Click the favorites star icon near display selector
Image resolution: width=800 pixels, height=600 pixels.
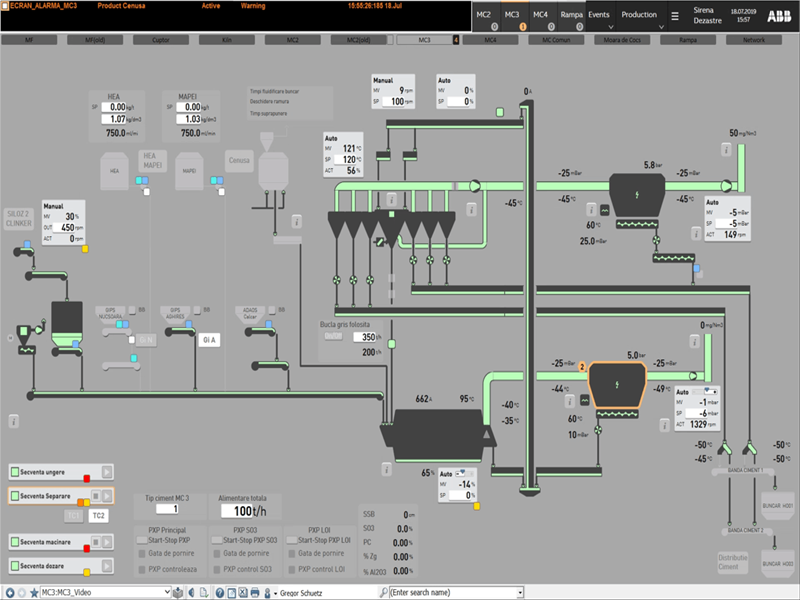point(34,592)
